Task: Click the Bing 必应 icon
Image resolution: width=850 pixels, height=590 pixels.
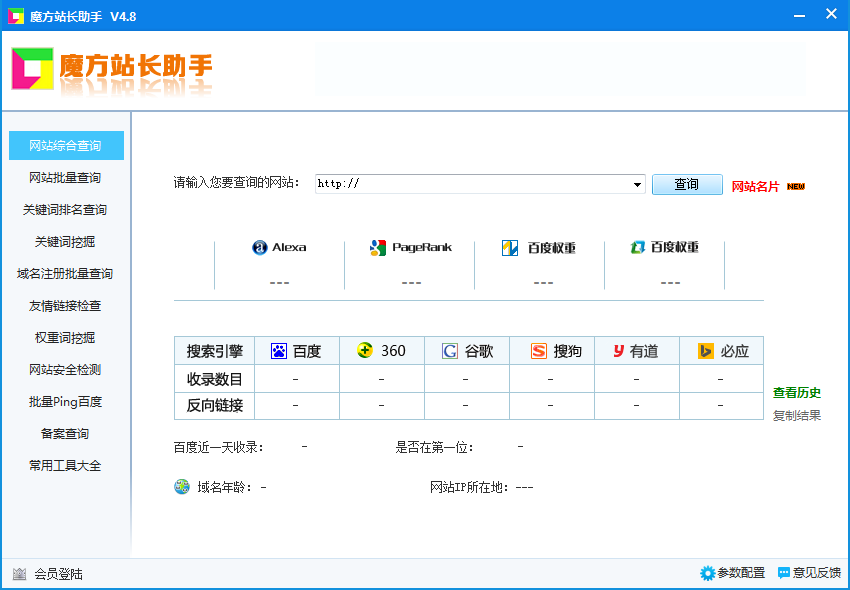Action: [x=706, y=351]
